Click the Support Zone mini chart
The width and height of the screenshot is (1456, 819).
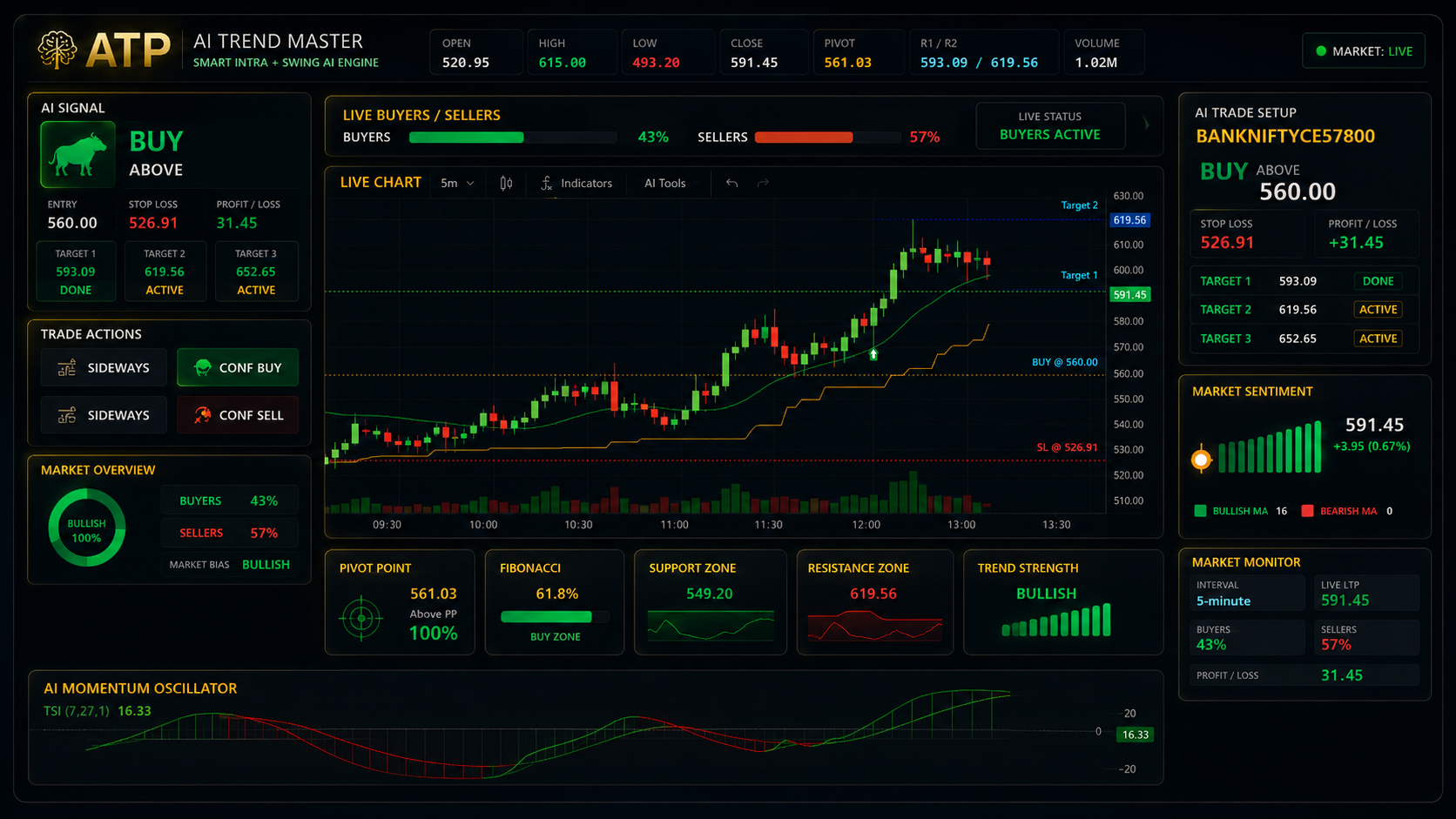click(x=711, y=626)
